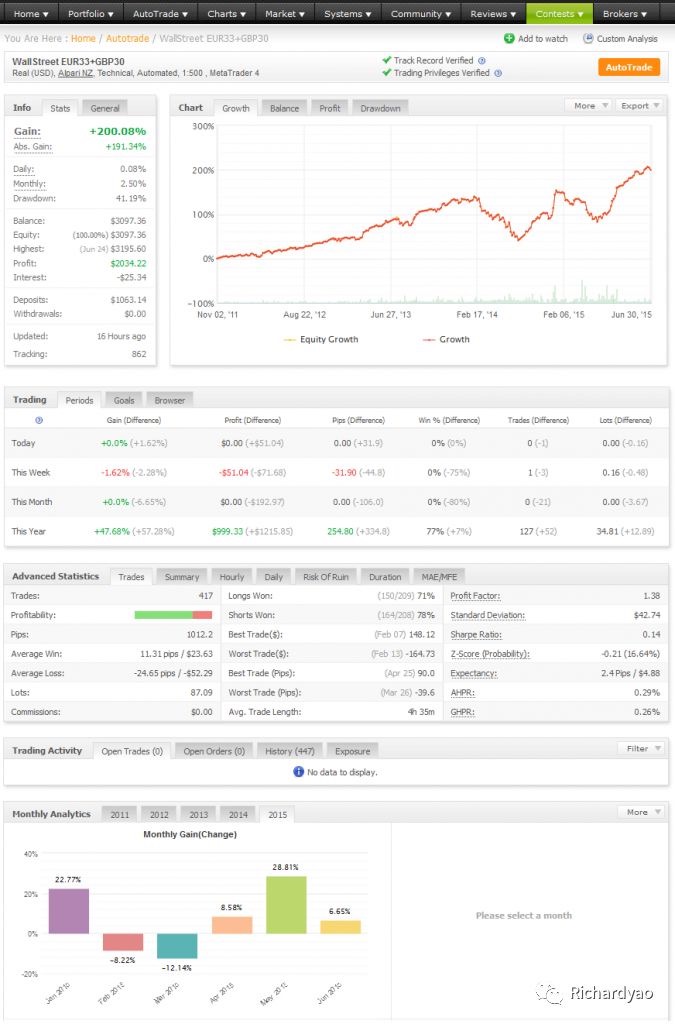
Task: Click help icon beside Track Record Verified
Action: click(482, 61)
